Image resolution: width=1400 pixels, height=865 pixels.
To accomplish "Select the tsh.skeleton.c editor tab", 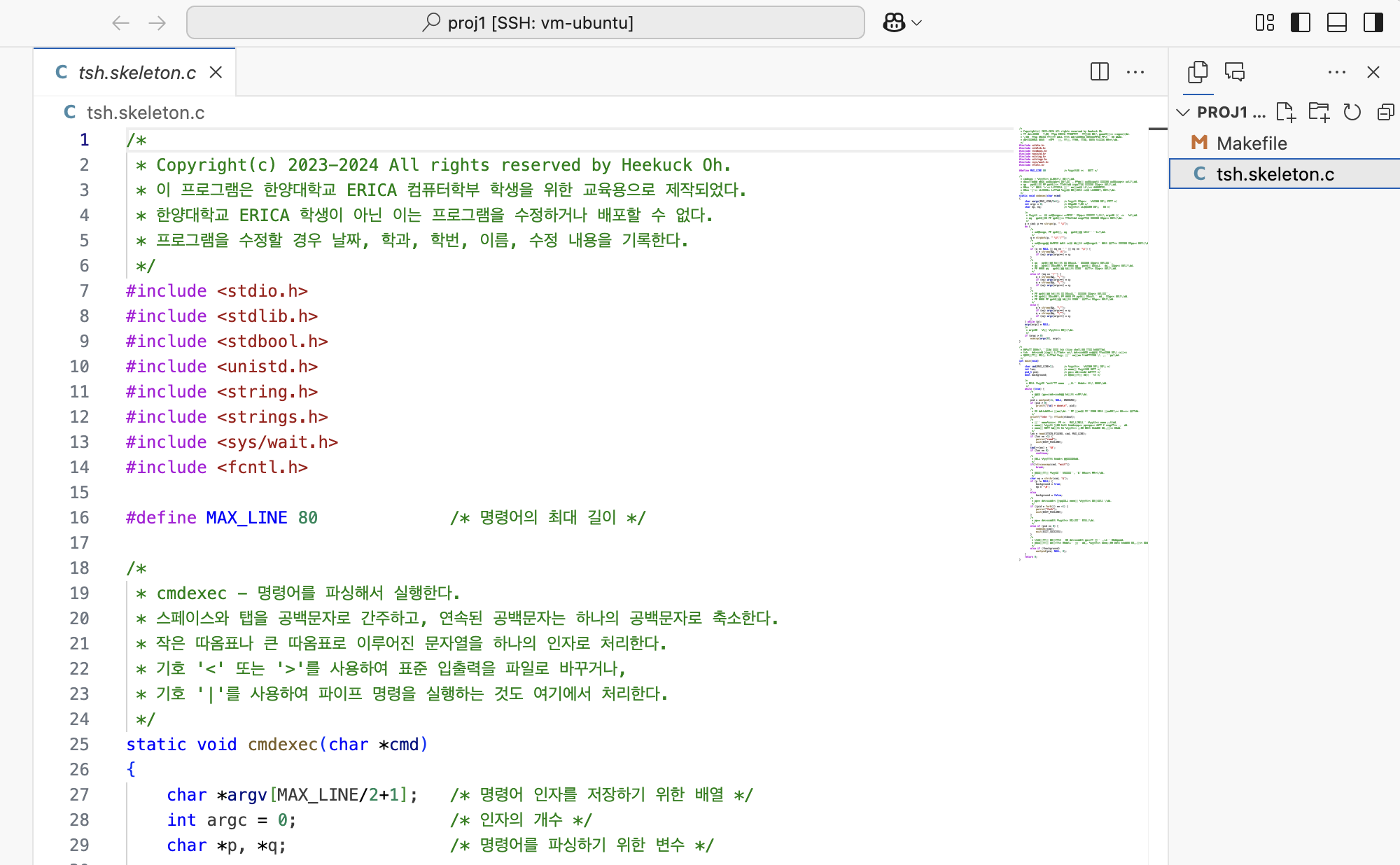I will click(134, 72).
